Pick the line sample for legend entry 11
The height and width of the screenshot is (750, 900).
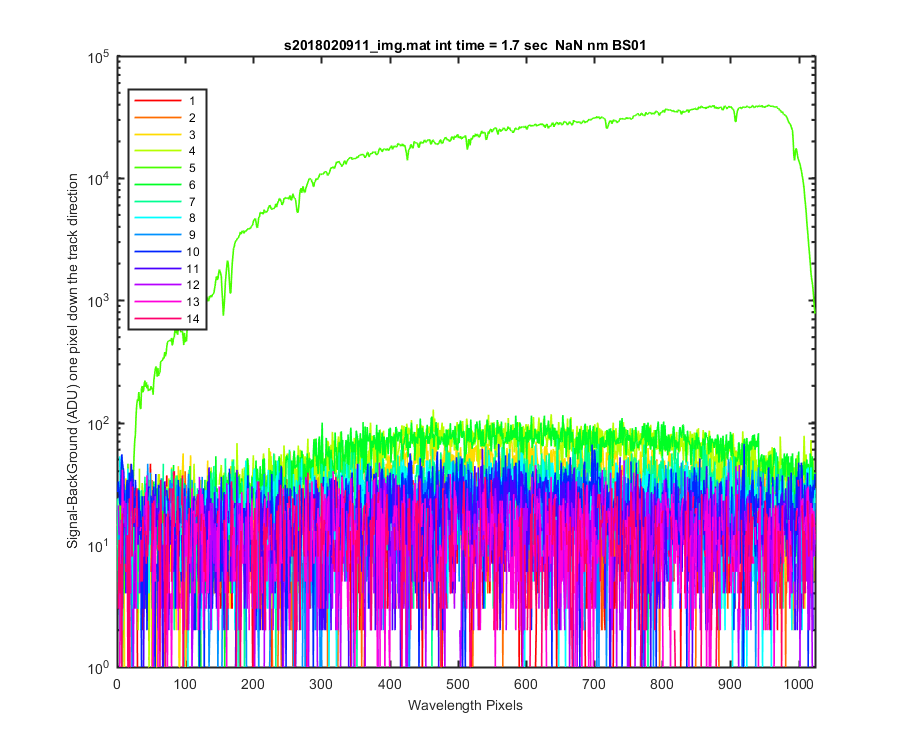pyautogui.click(x=158, y=269)
